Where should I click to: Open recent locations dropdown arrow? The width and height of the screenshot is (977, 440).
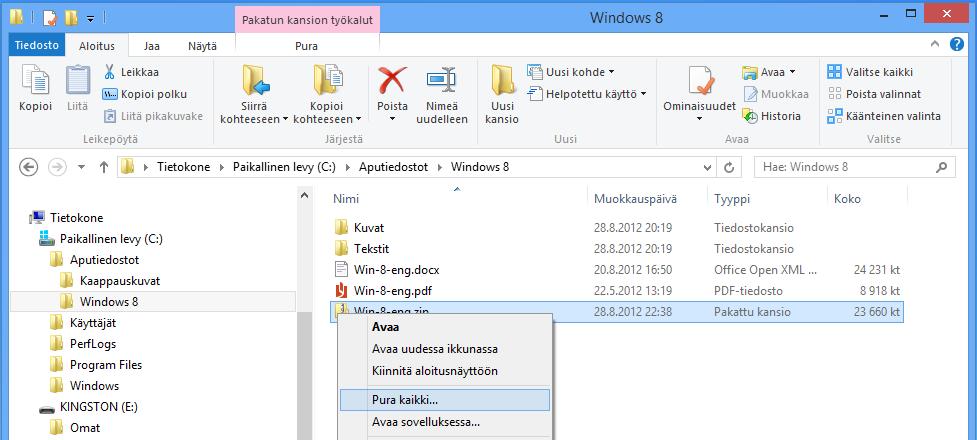click(x=82, y=167)
